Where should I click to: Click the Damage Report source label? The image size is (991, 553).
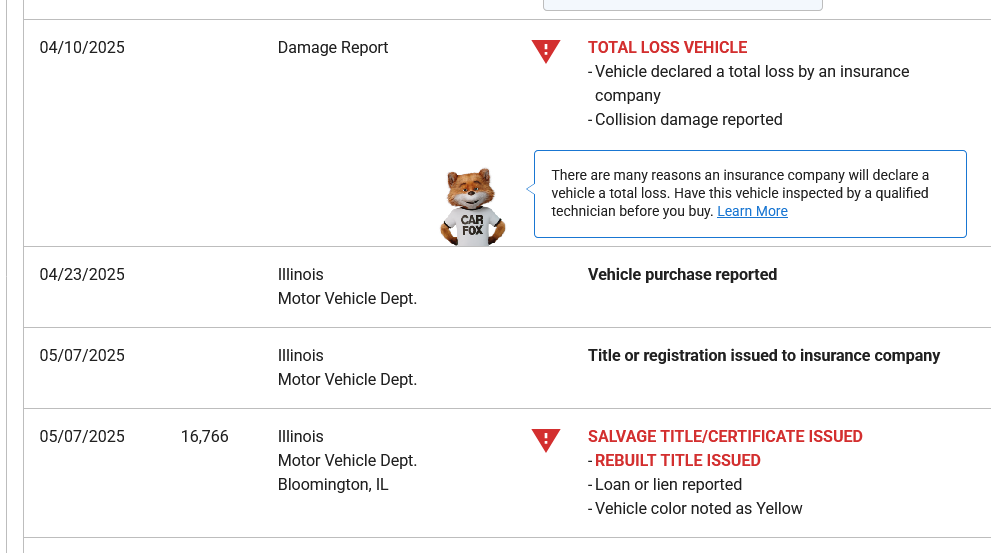coord(333,47)
